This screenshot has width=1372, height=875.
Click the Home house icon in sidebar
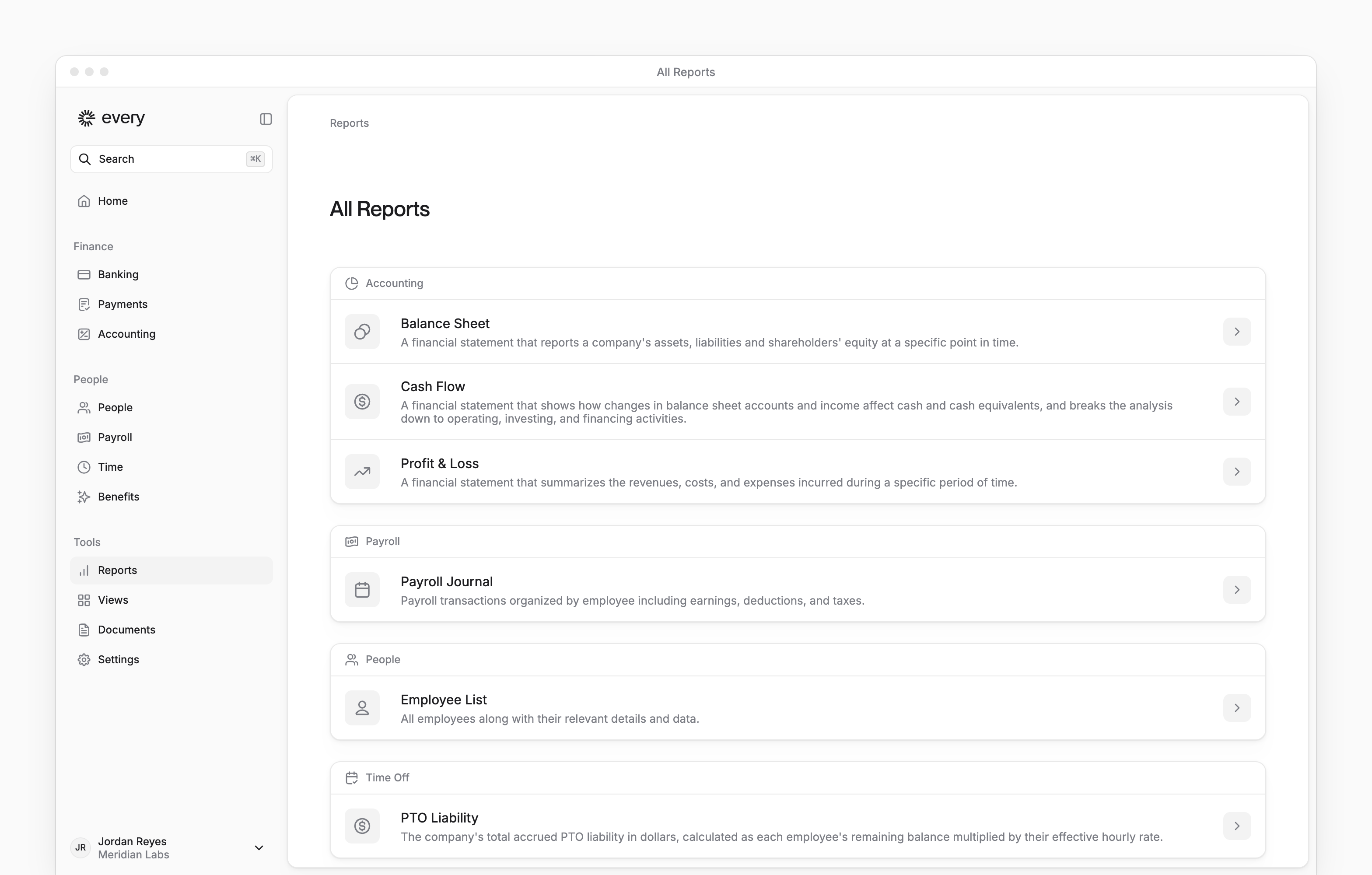84,201
